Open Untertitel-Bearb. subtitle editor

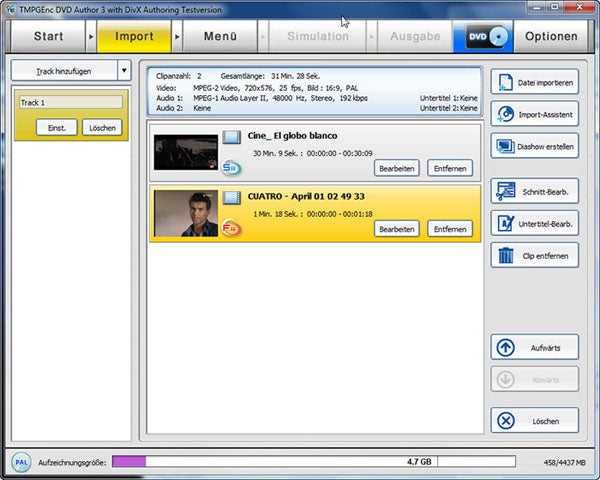click(x=535, y=224)
